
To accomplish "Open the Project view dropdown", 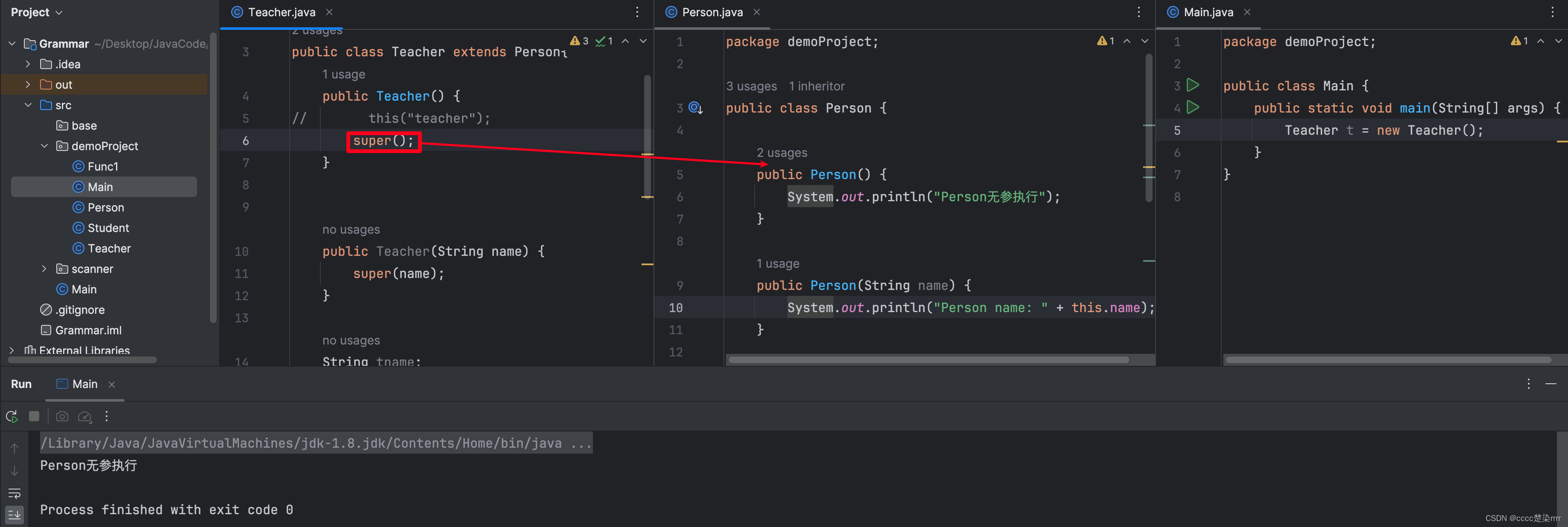I will pyautogui.click(x=37, y=12).
